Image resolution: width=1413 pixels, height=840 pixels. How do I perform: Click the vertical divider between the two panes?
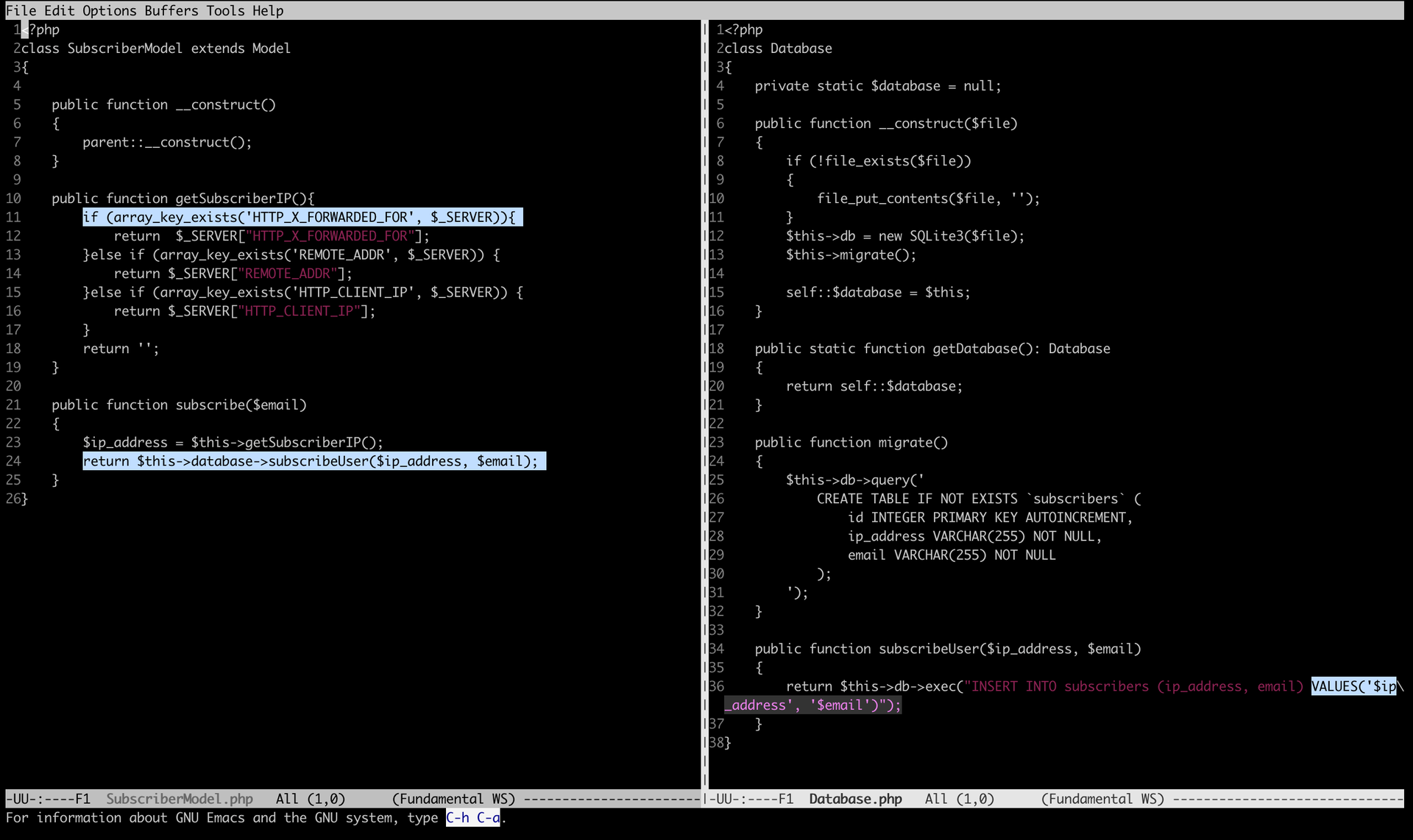pyautogui.click(x=704, y=405)
